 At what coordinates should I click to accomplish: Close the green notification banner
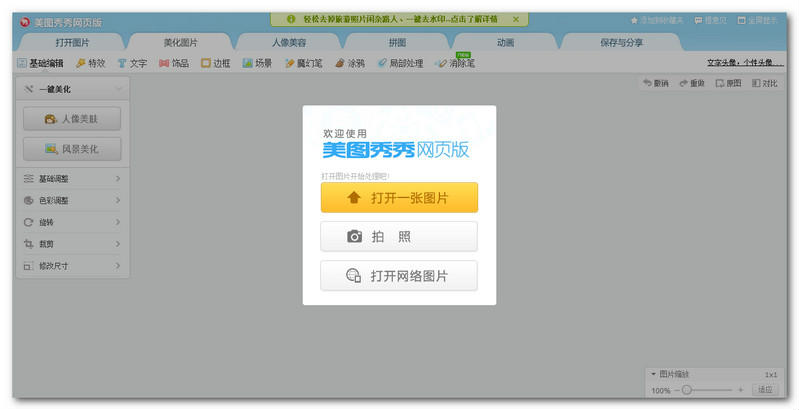(x=516, y=19)
